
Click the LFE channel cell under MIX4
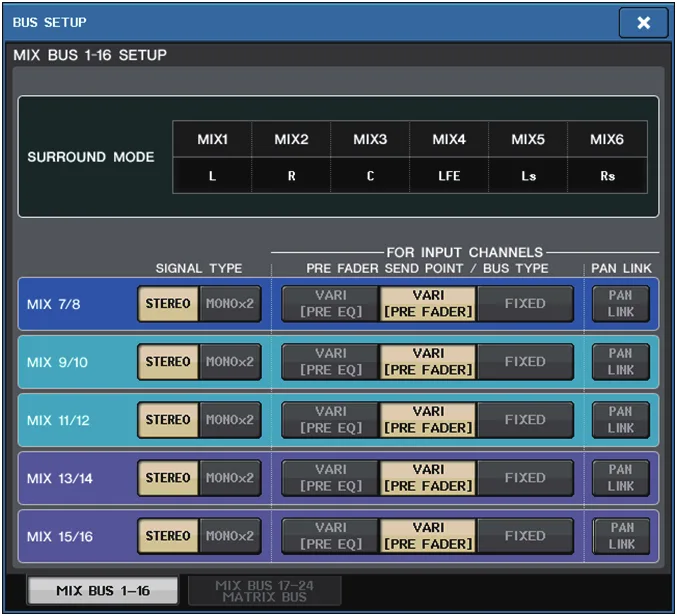point(449,176)
